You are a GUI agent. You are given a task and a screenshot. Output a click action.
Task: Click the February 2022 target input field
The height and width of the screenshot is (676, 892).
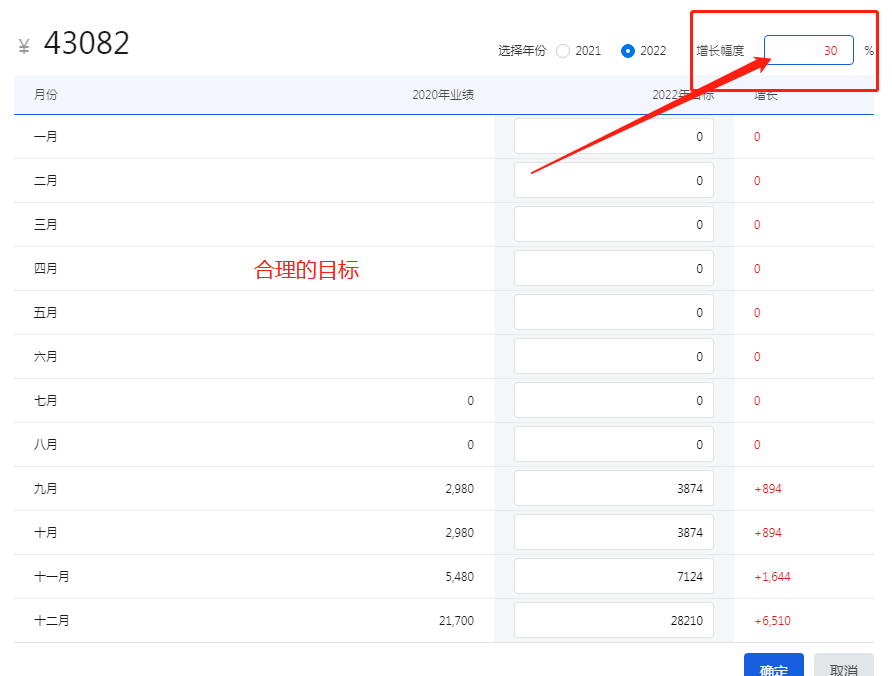coord(614,180)
